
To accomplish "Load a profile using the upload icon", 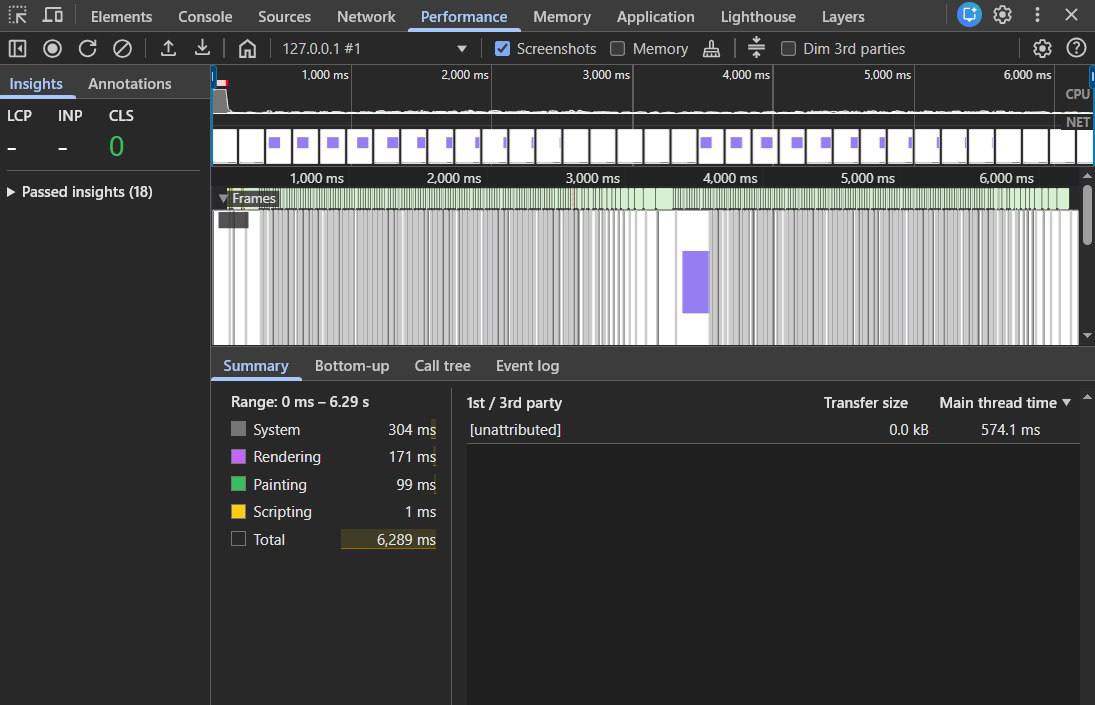I will click(168, 48).
